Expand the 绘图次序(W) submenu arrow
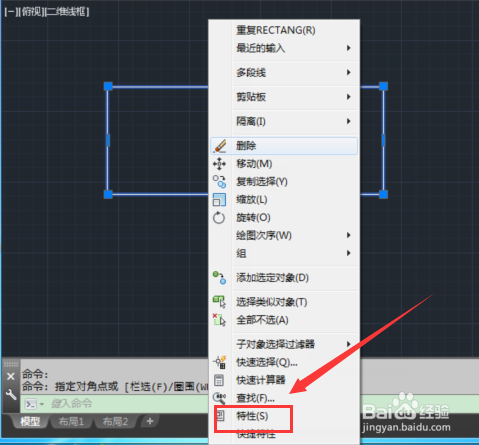 pyautogui.click(x=348, y=235)
